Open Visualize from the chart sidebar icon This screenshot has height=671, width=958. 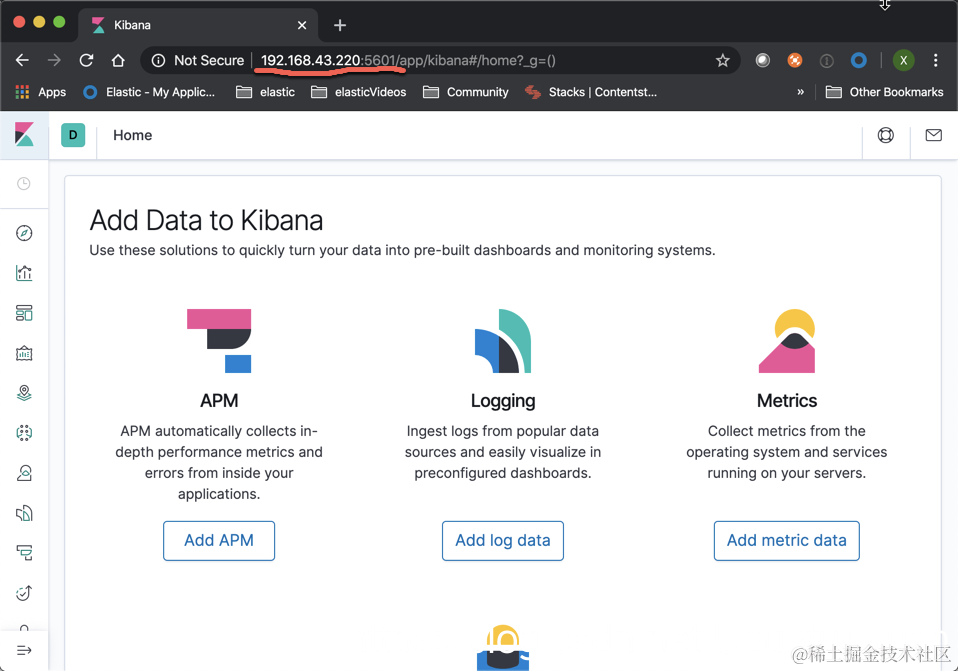pos(24,273)
